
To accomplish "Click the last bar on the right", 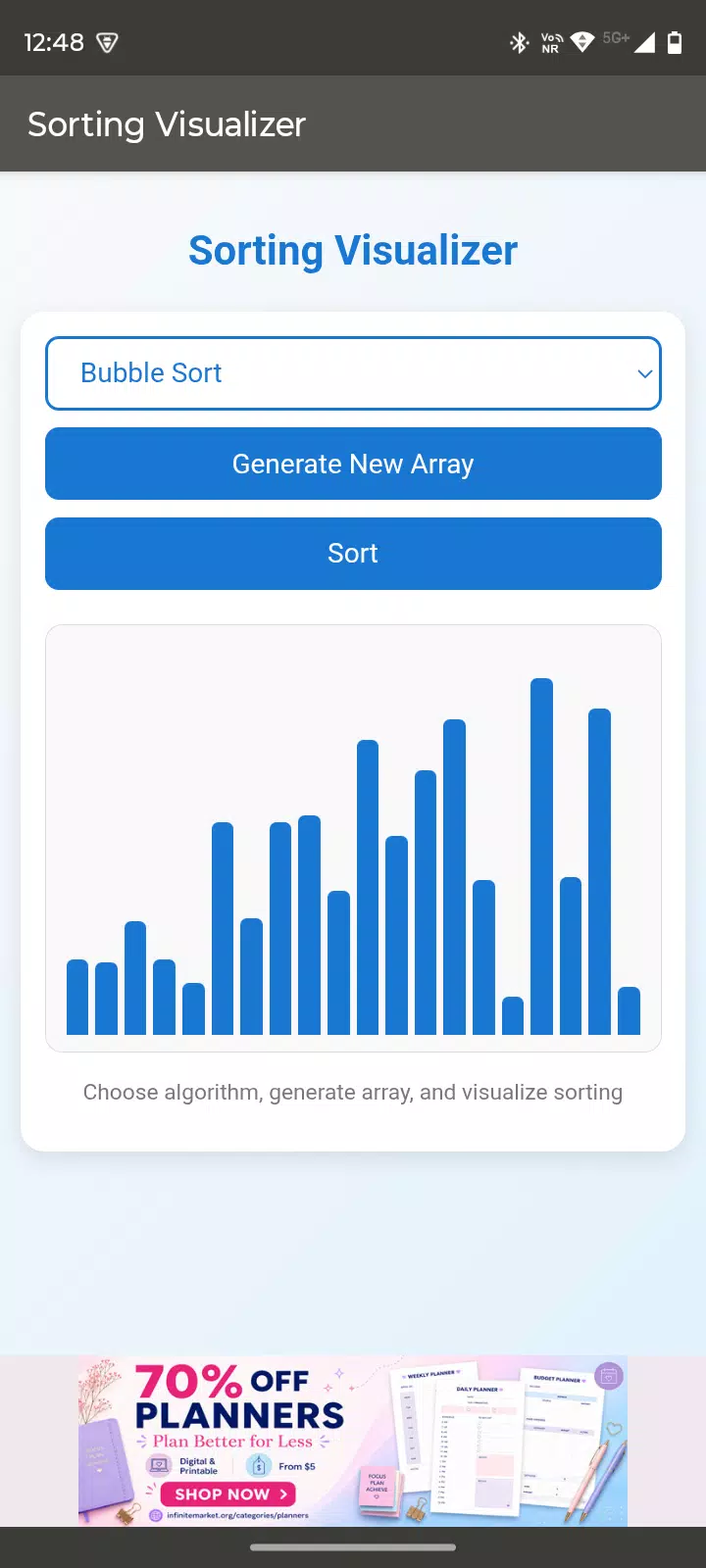I will (x=629, y=1011).
